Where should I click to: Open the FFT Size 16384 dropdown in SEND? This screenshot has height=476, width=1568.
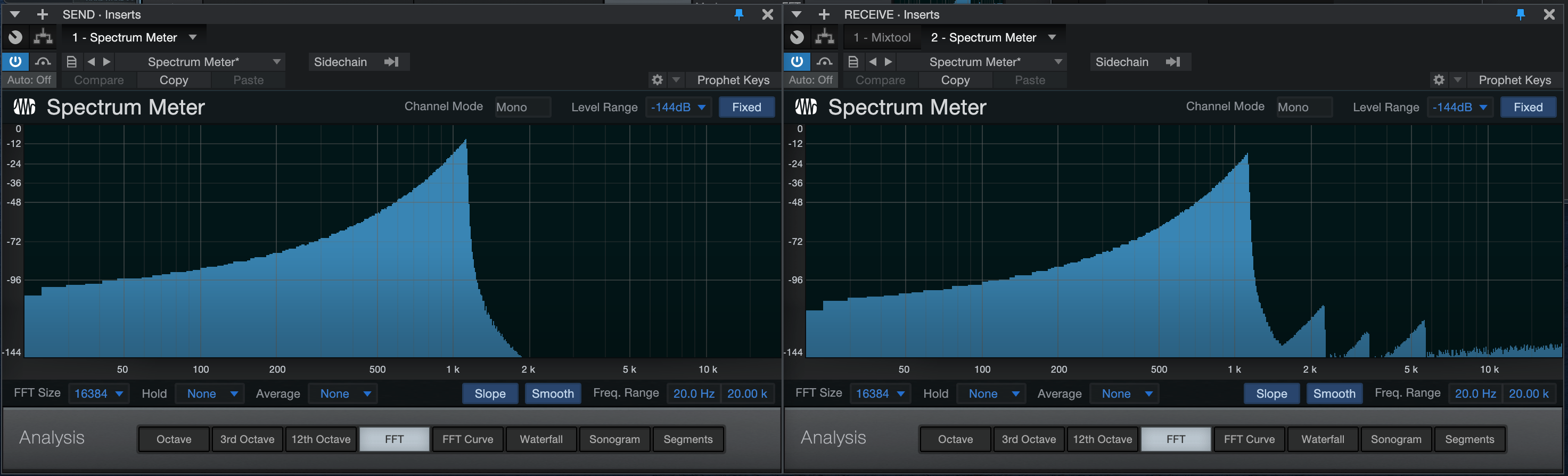(98, 393)
